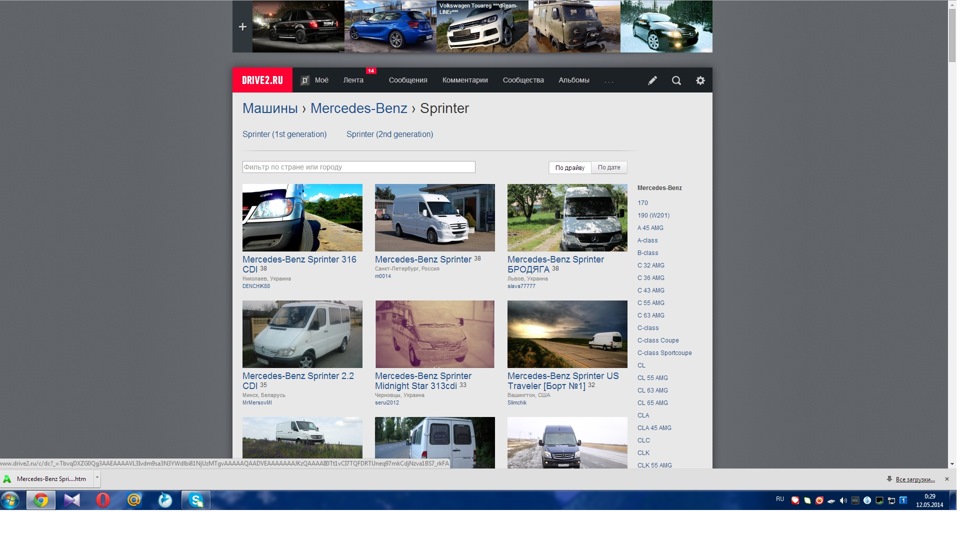960x540 pixels.
Task: Open user slava77777 profile
Action: coord(521,286)
